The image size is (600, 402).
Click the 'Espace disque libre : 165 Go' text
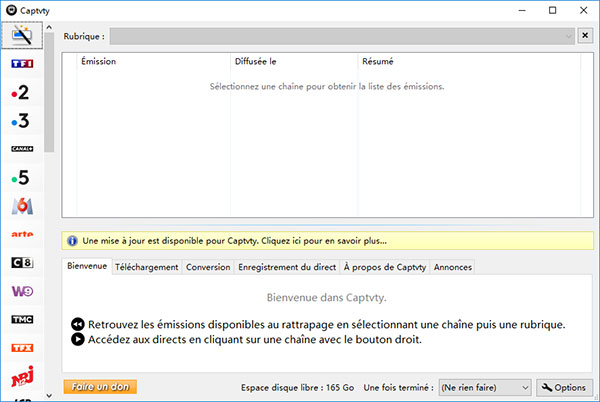(x=297, y=387)
